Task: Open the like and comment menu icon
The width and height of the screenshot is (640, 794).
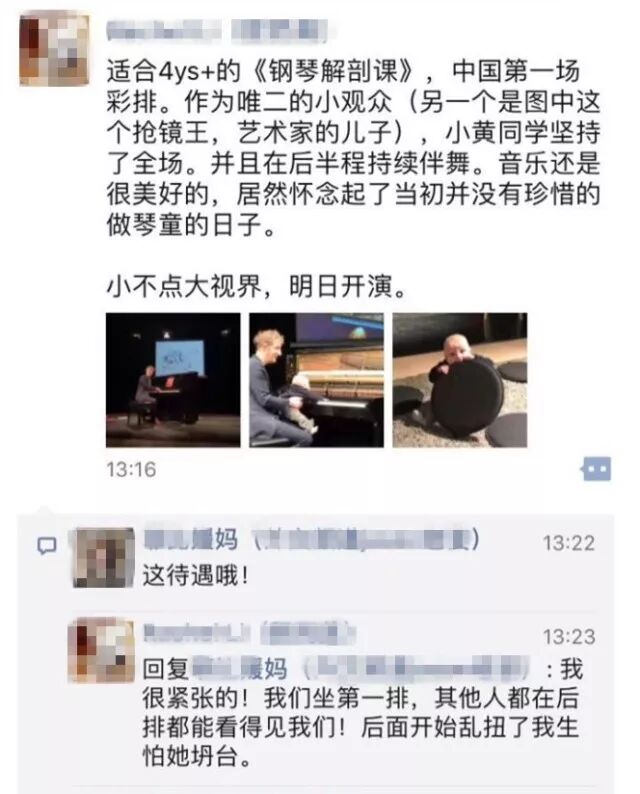Action: pyautogui.click(x=596, y=469)
